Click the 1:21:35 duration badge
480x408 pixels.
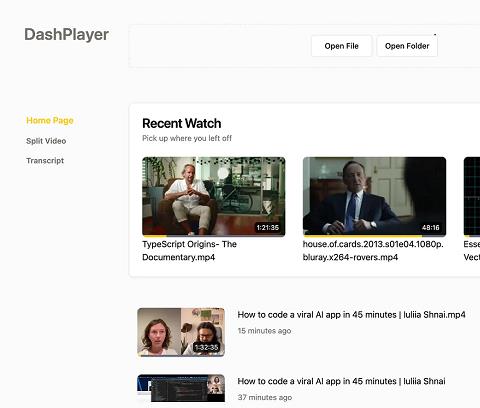click(268, 228)
